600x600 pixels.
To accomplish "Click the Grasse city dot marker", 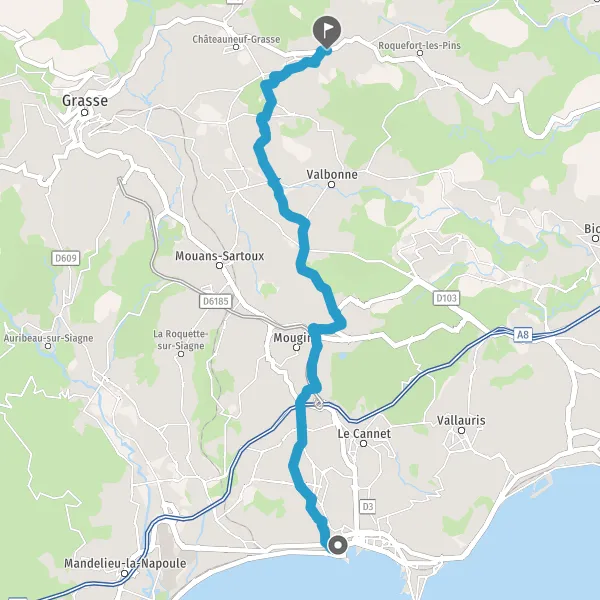I will [85, 112].
